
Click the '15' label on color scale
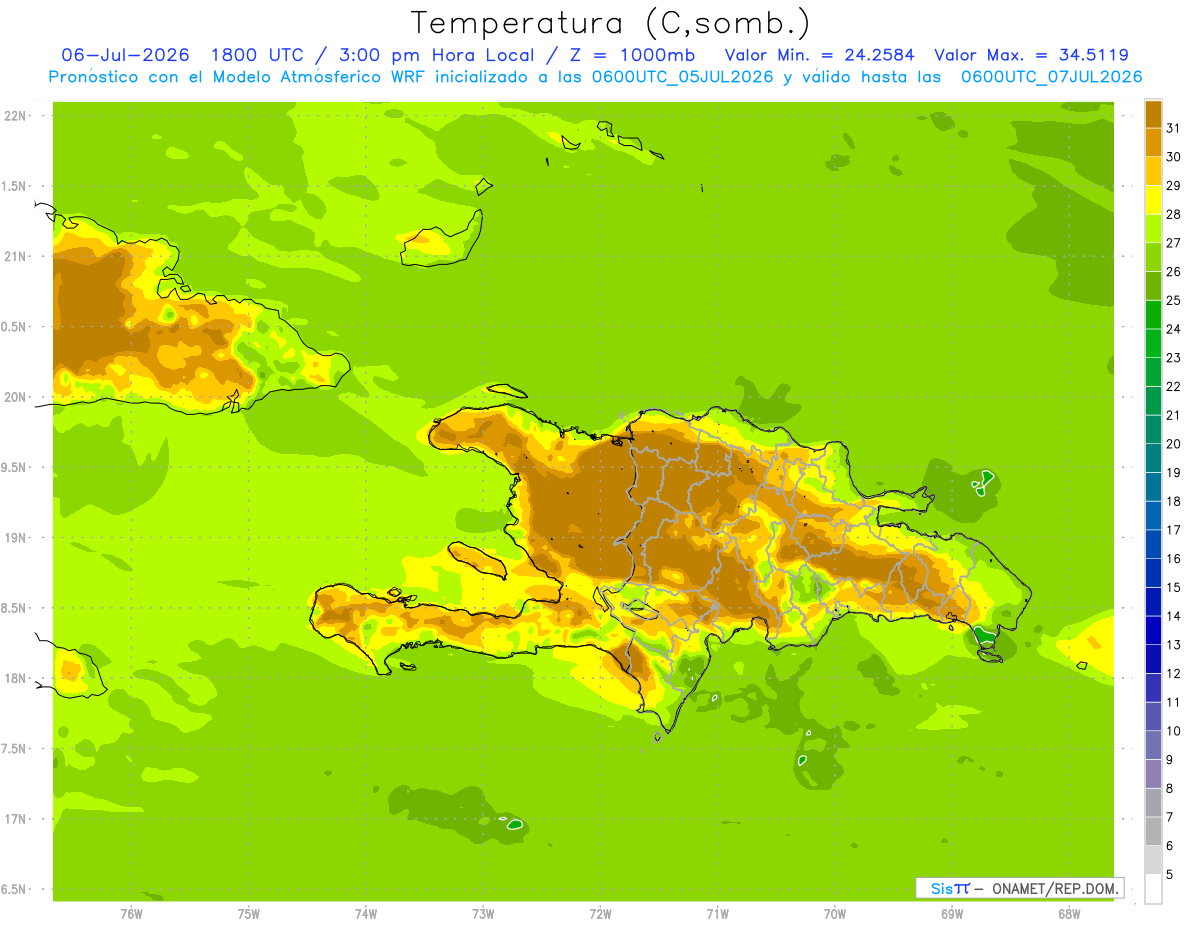coord(1173,587)
